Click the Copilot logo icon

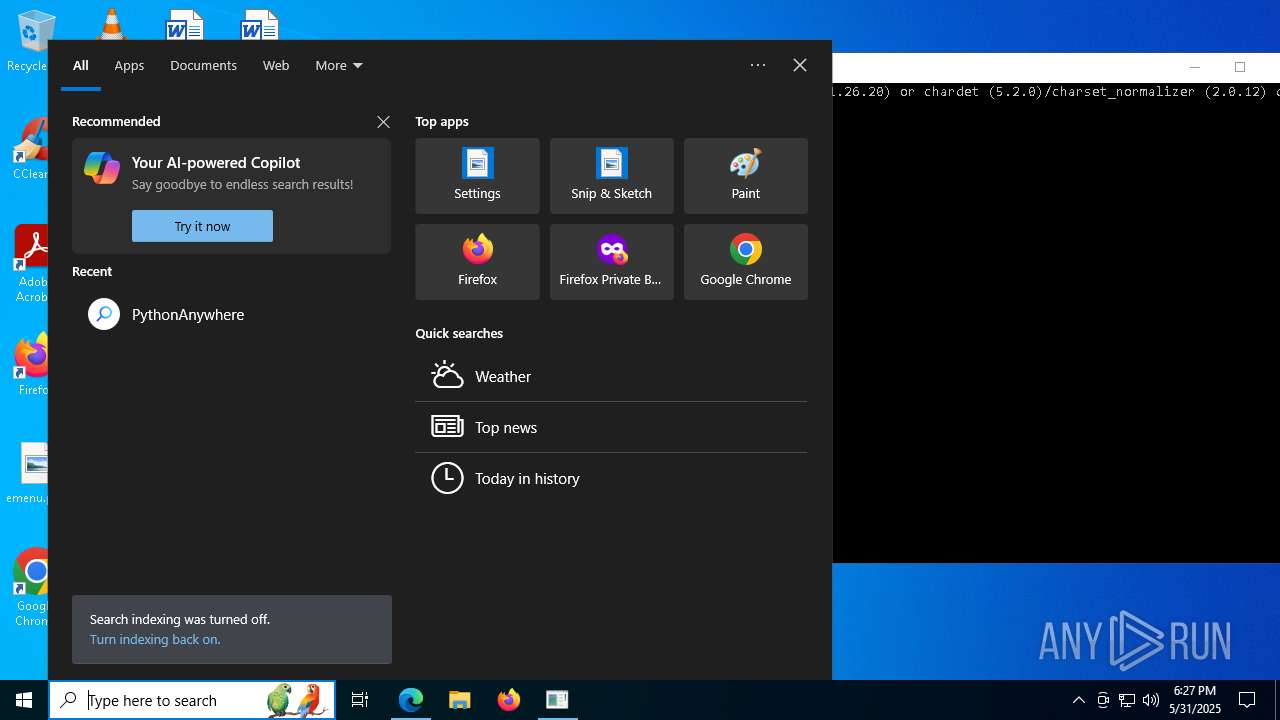click(x=102, y=168)
